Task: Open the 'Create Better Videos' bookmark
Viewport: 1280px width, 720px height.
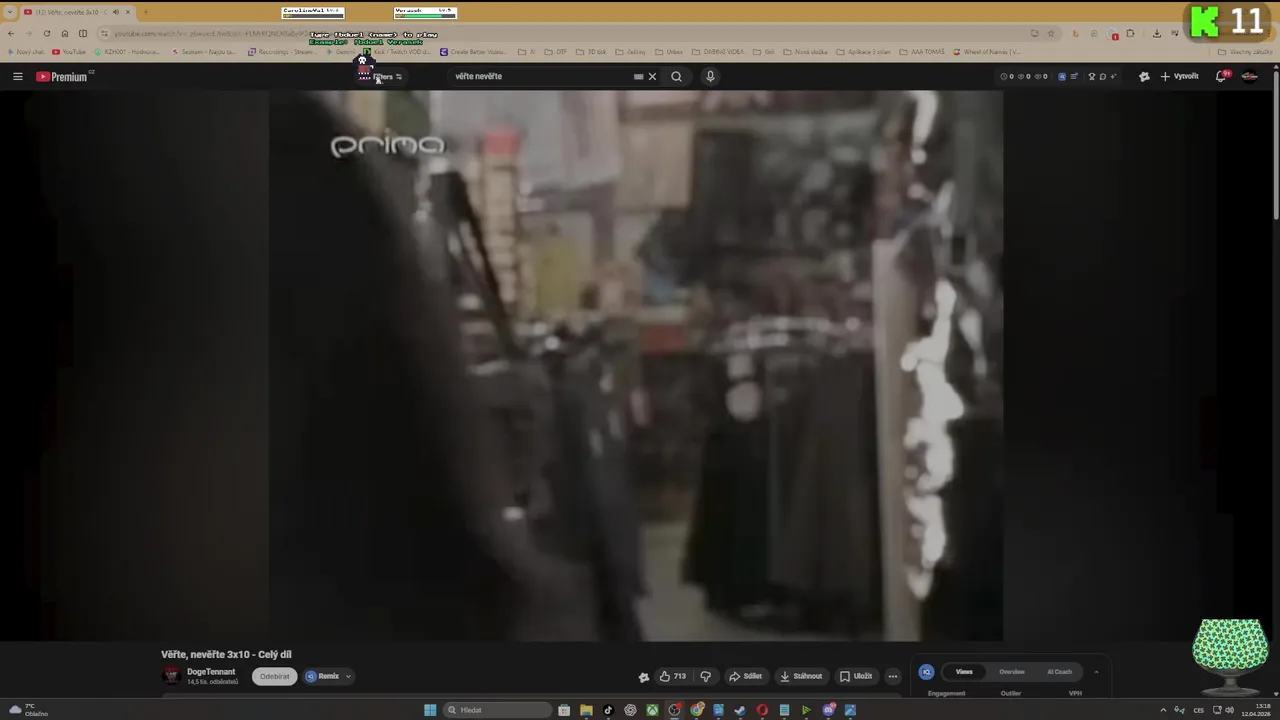Action: [473, 52]
